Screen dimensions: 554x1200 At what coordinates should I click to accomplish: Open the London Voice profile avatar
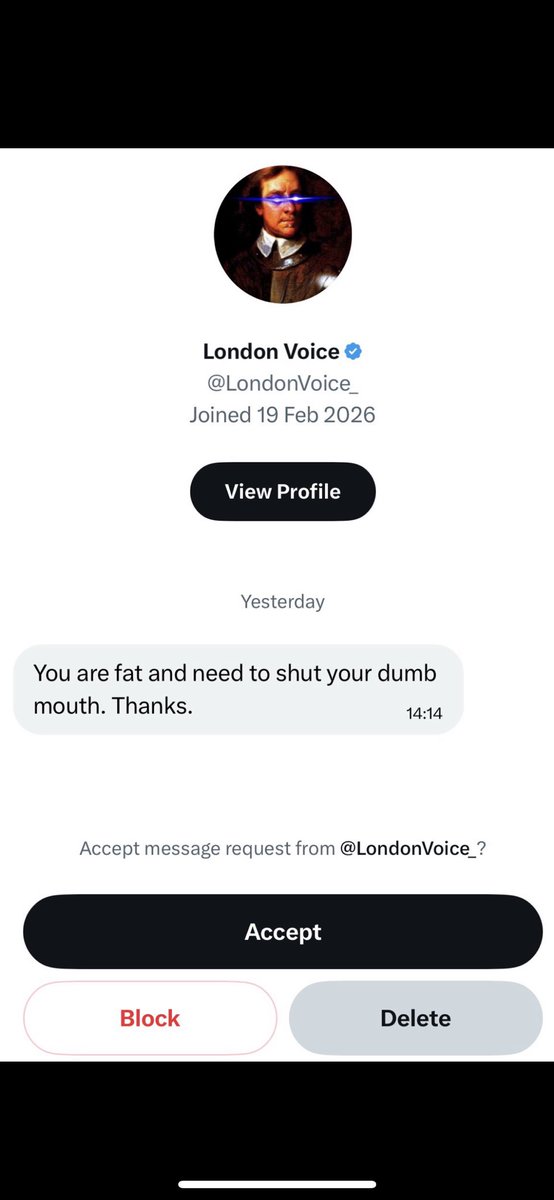point(283,235)
